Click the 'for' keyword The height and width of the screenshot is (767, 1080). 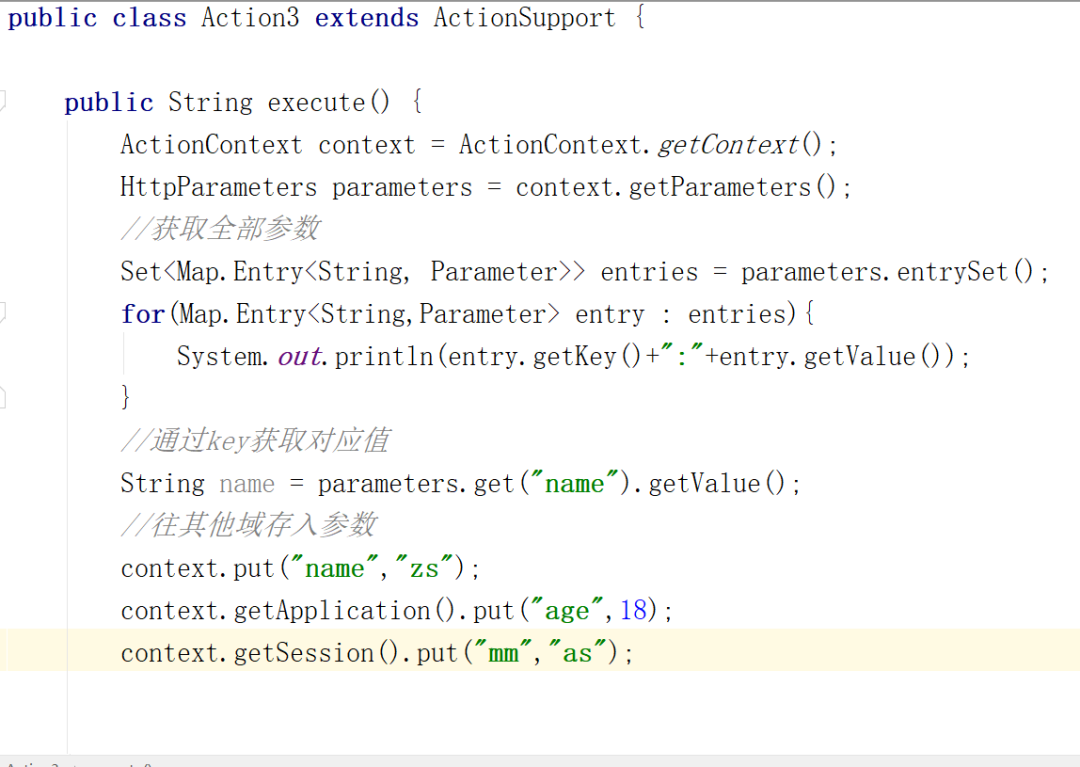point(143,314)
